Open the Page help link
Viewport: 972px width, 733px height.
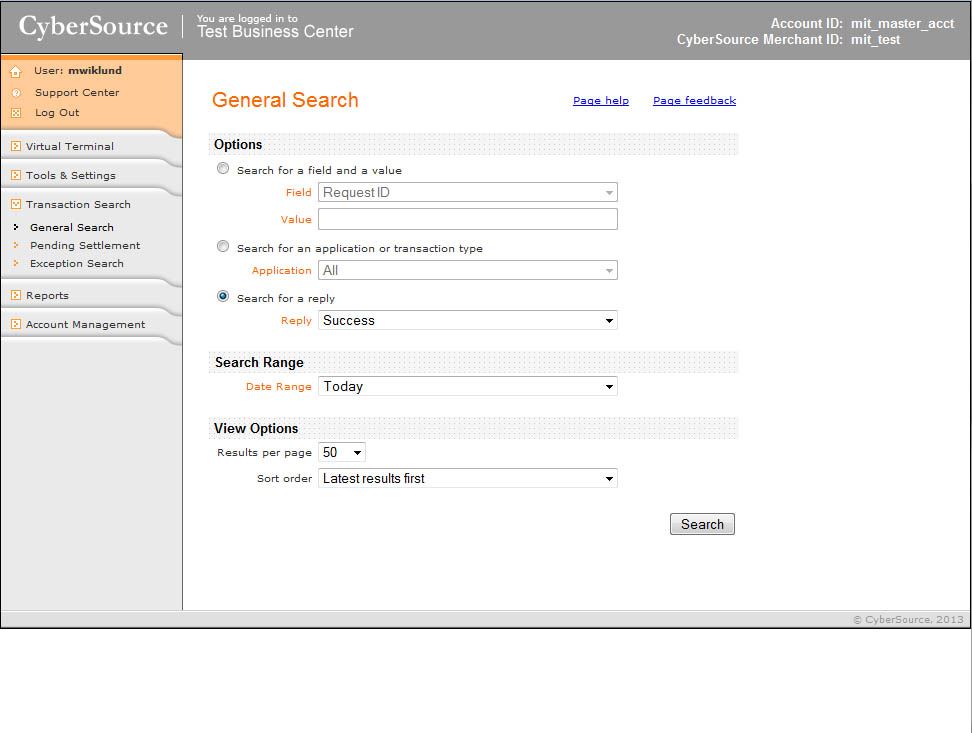[x=600, y=101]
